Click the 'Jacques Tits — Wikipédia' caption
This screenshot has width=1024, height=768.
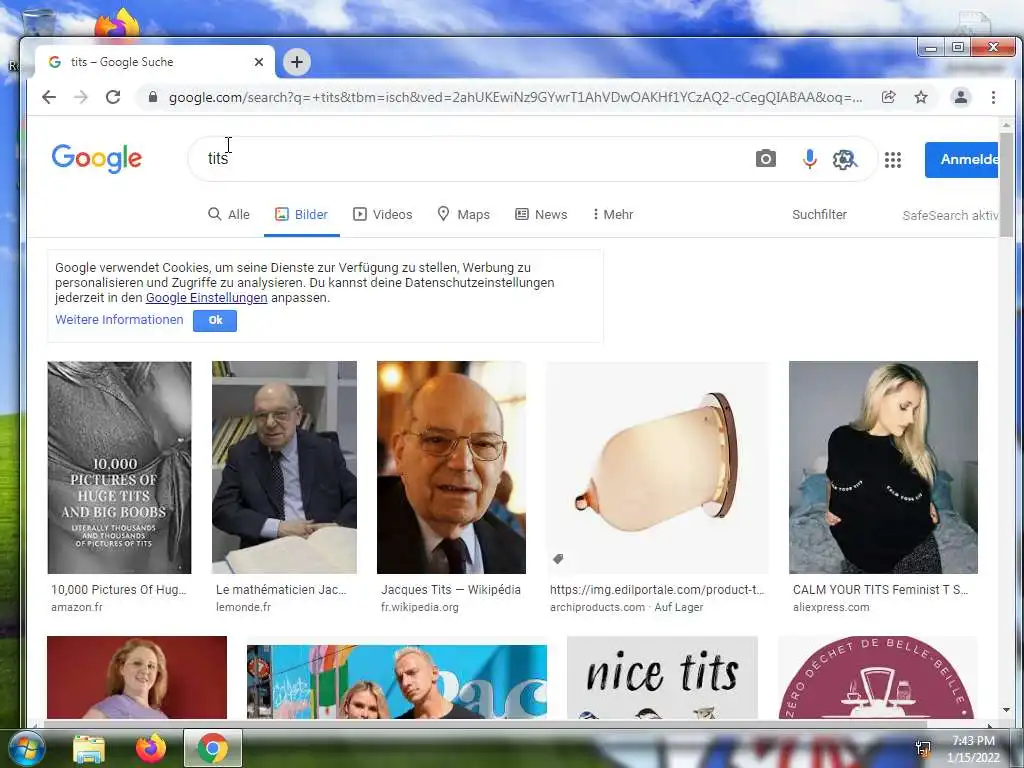point(451,590)
